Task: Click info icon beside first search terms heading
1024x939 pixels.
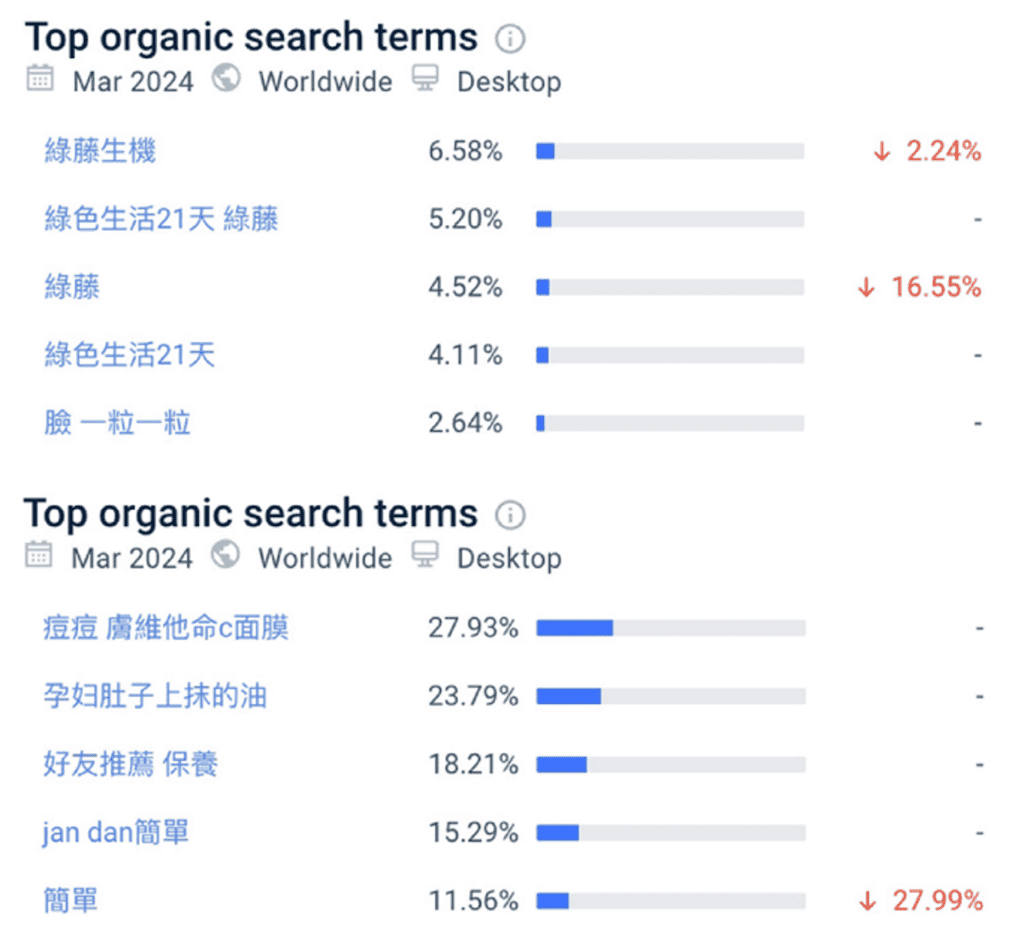Action: [x=509, y=39]
